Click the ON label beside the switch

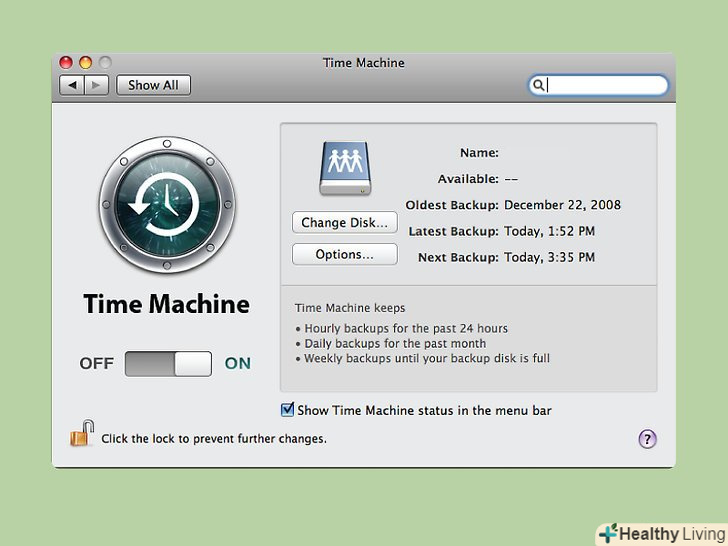(238, 364)
